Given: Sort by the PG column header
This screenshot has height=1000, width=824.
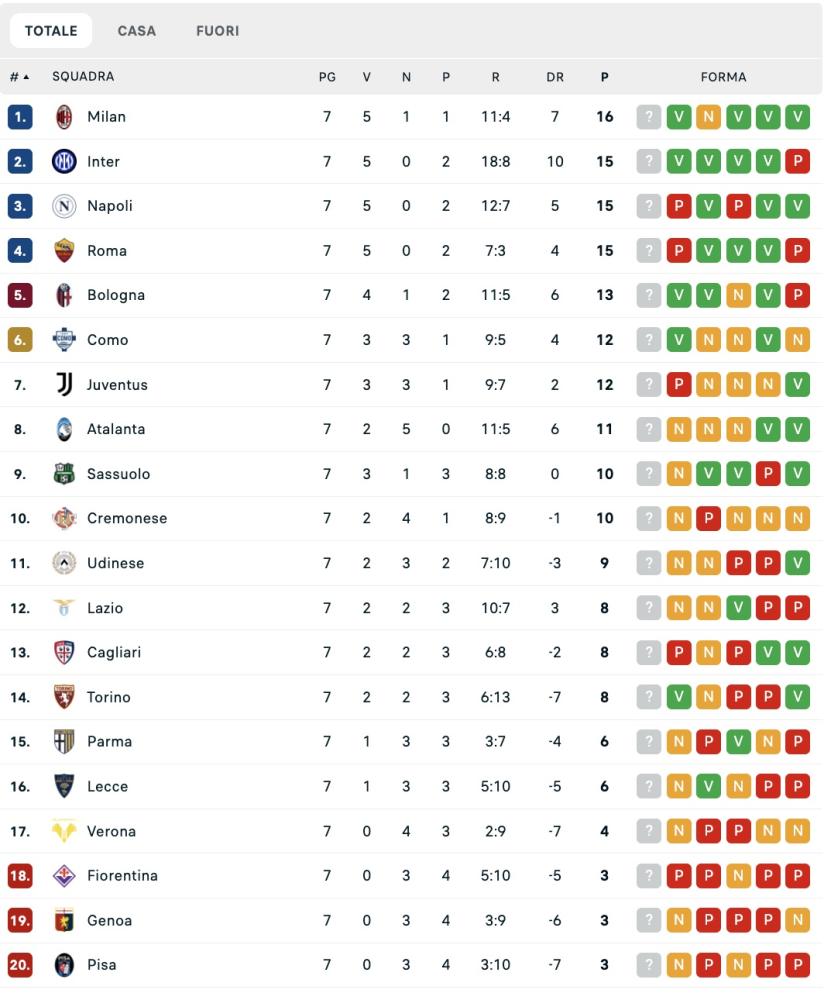Looking at the screenshot, I should click(x=327, y=77).
